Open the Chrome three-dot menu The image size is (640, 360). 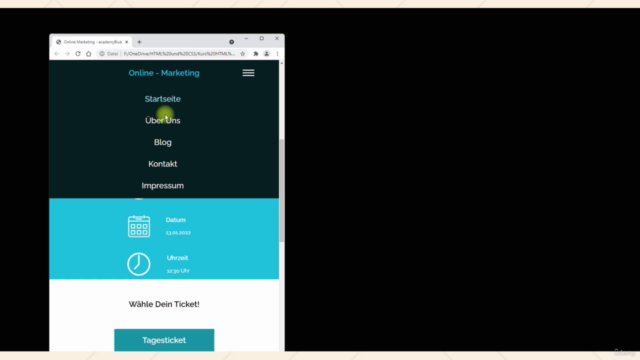tap(278, 54)
